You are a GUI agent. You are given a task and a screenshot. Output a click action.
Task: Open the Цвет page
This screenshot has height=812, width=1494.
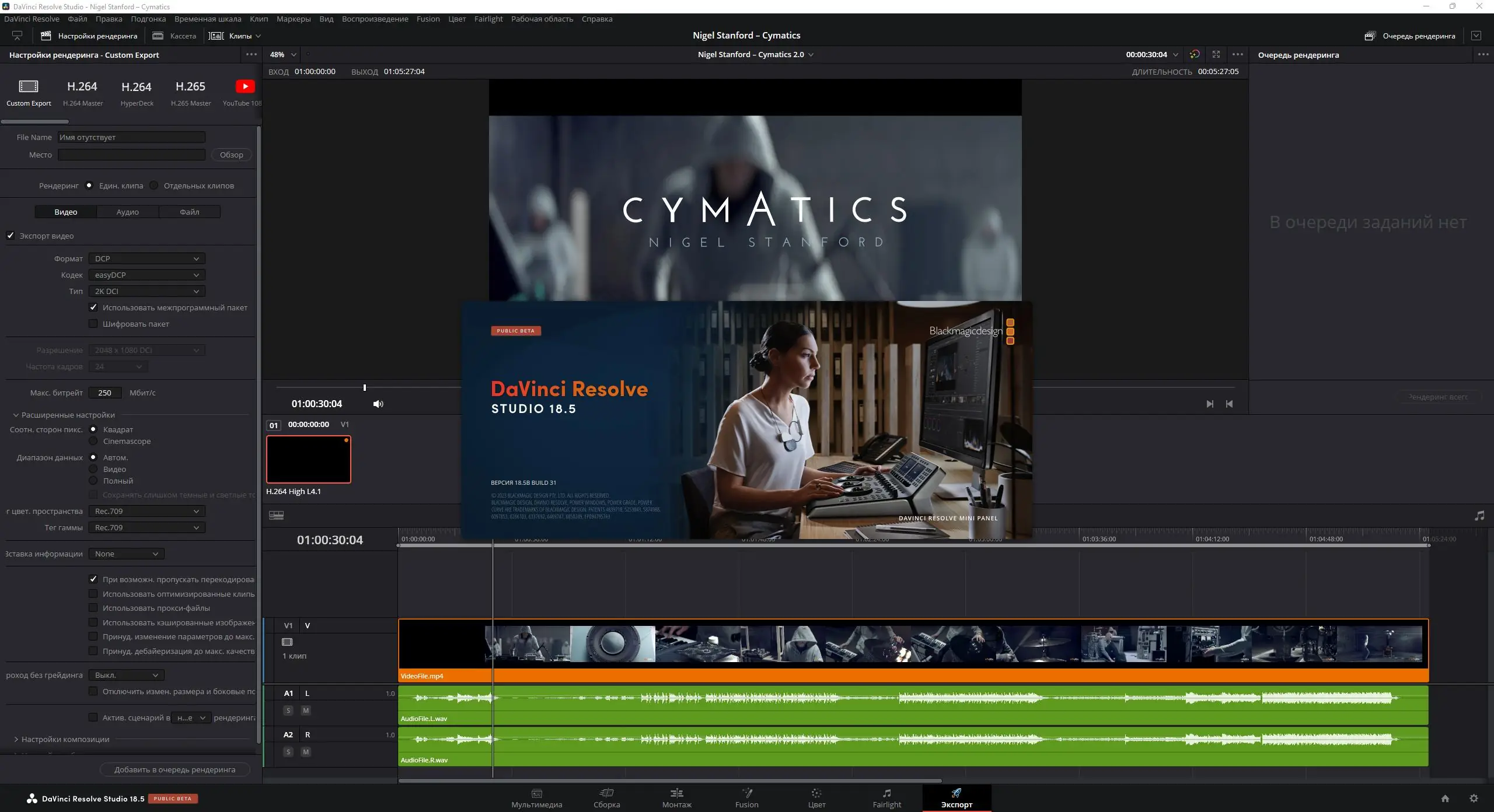click(x=816, y=798)
